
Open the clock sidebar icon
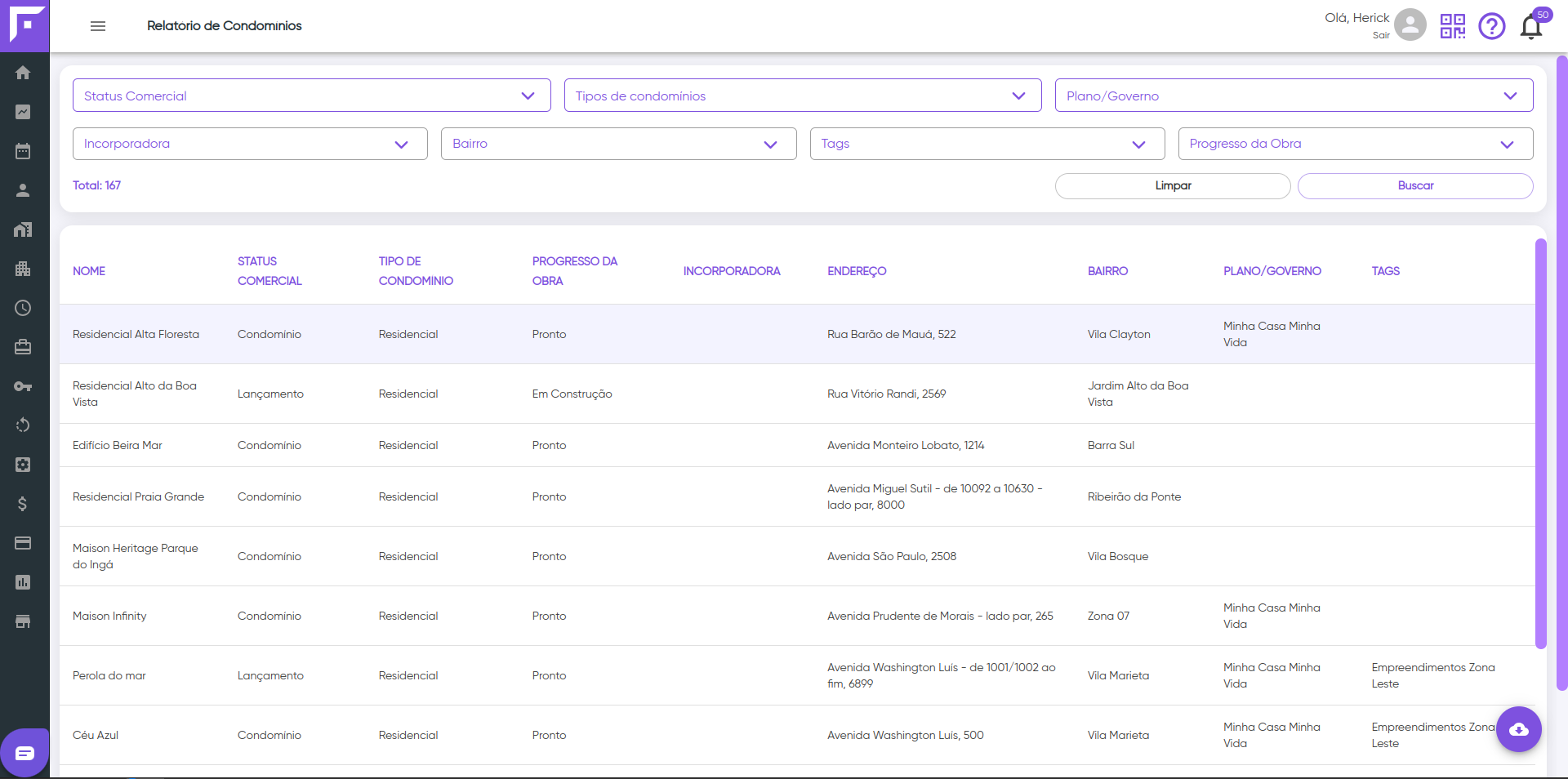pos(23,308)
